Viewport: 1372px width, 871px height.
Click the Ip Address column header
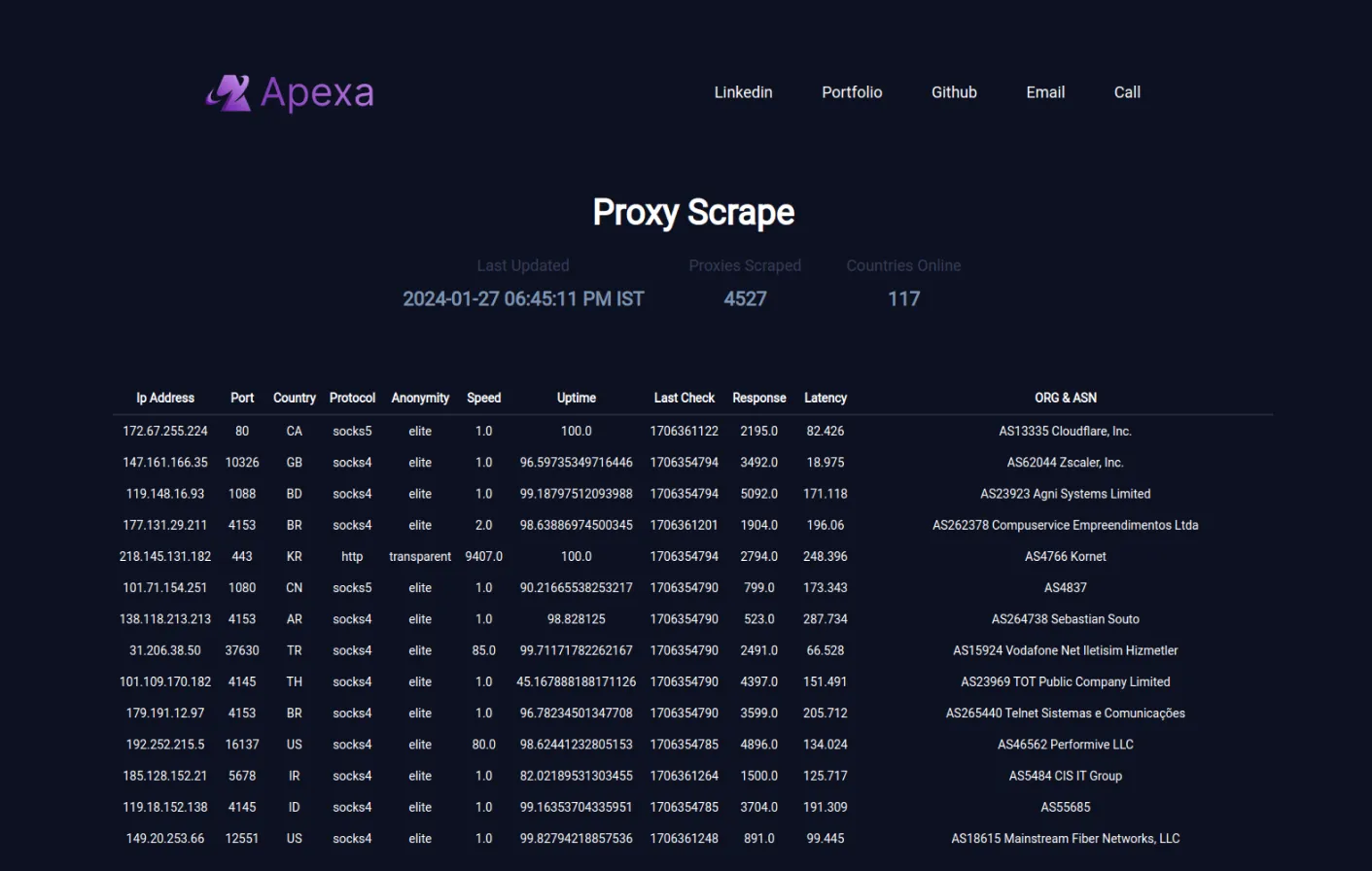pyautogui.click(x=165, y=398)
